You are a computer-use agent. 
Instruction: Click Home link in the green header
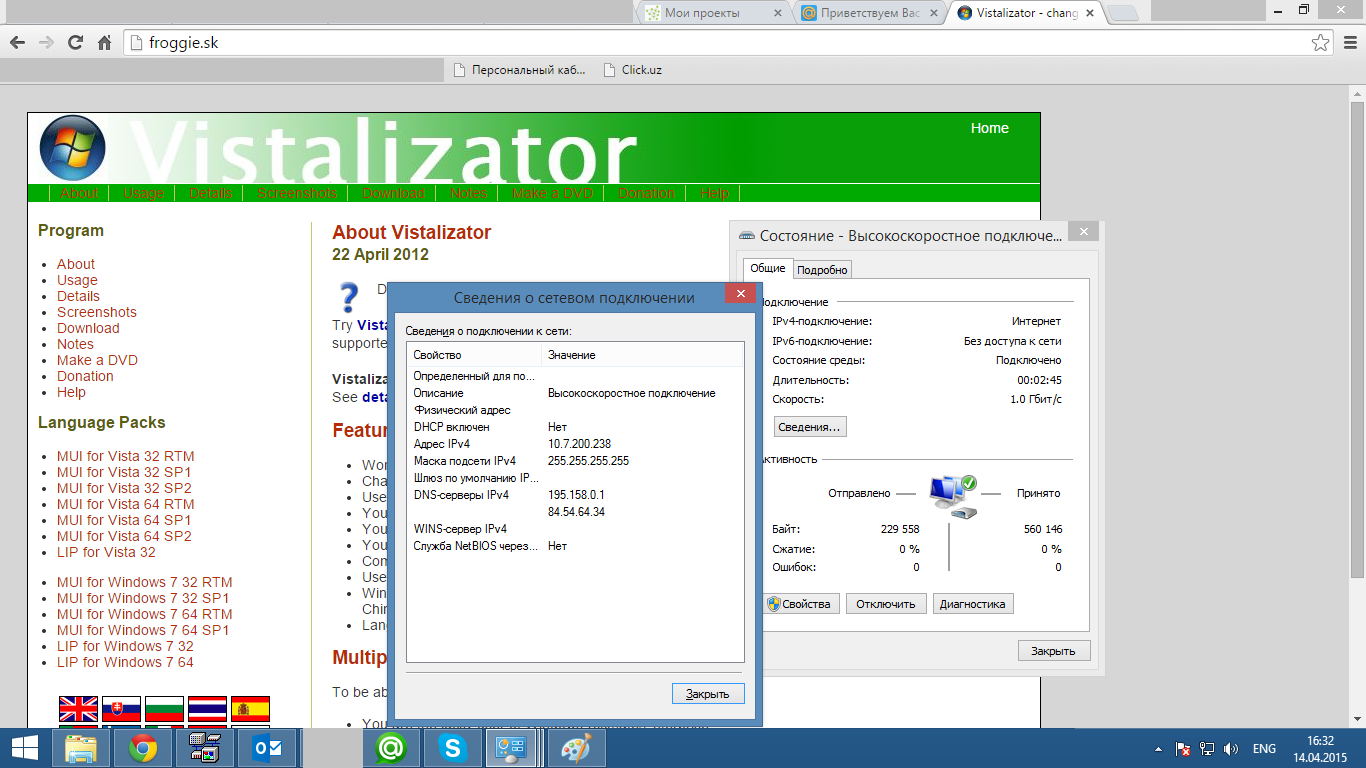pyautogui.click(x=990, y=128)
